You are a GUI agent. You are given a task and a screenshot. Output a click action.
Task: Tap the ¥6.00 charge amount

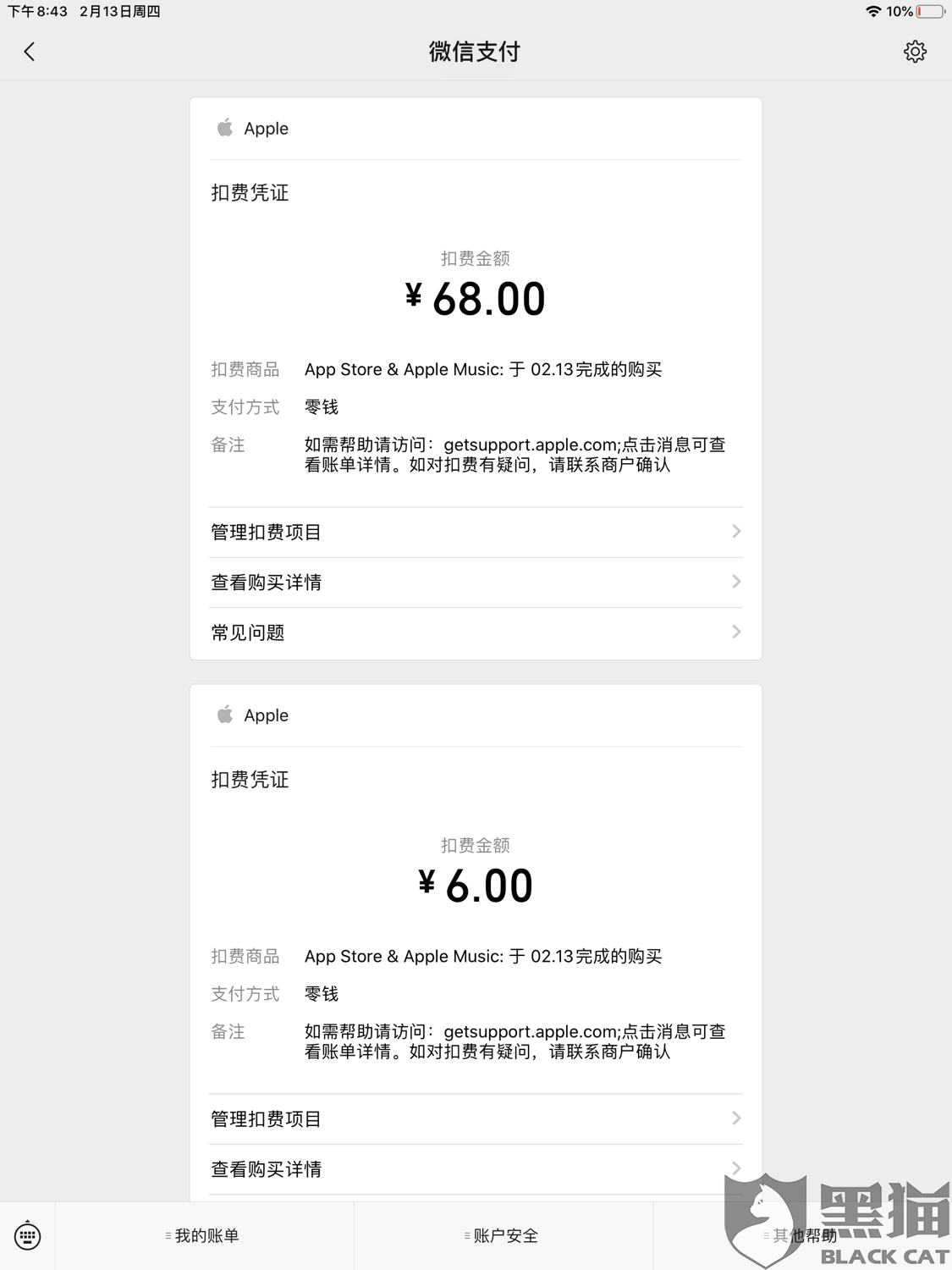pos(476,886)
